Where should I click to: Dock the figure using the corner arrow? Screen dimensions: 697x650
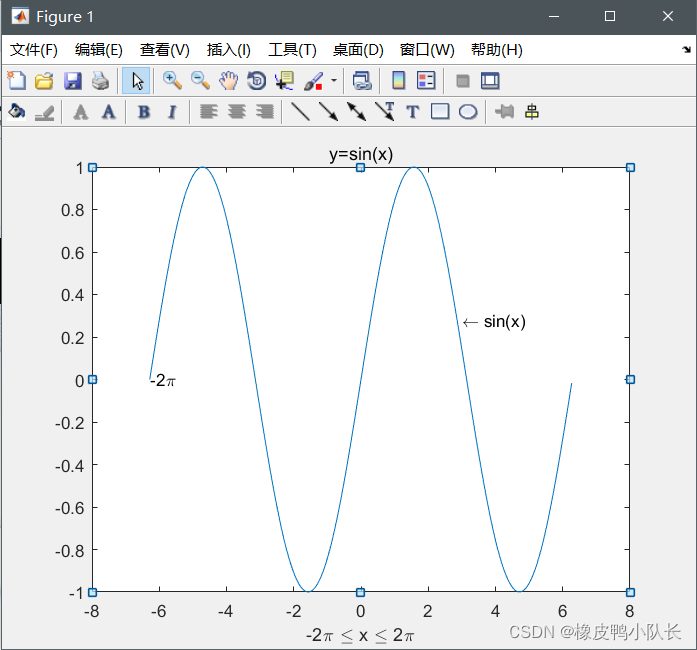coord(687,49)
